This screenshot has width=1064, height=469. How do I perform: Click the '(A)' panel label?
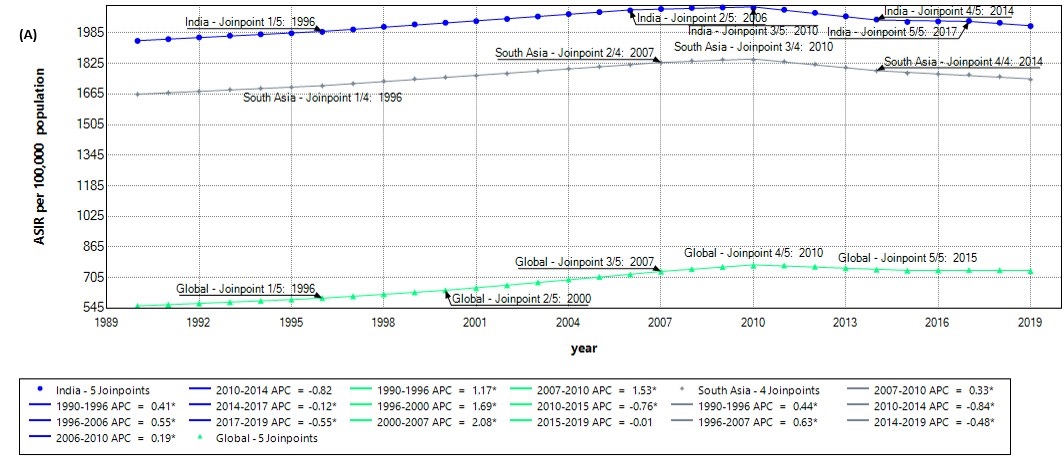coord(27,37)
